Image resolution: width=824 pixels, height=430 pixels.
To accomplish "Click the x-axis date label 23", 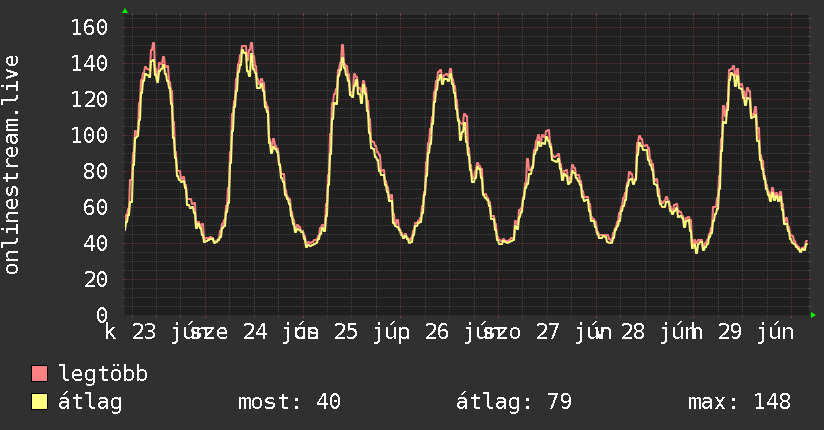I will 144,332.
